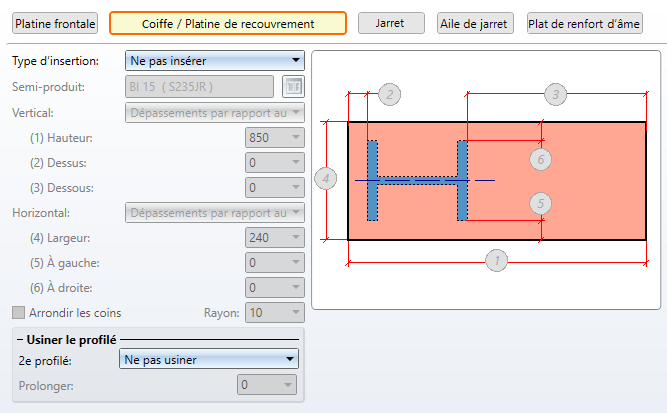Go to the Aile de jarret tab
The height and width of the screenshot is (413, 667).
(476, 23)
